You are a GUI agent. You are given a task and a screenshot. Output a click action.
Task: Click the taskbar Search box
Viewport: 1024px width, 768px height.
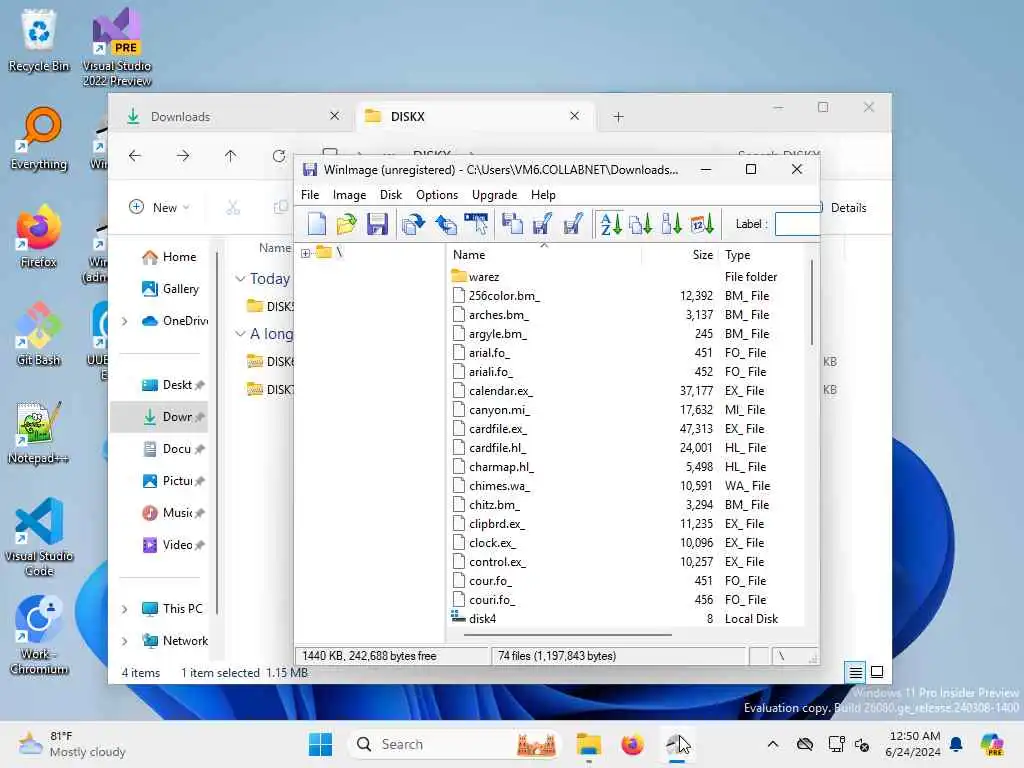click(x=456, y=744)
